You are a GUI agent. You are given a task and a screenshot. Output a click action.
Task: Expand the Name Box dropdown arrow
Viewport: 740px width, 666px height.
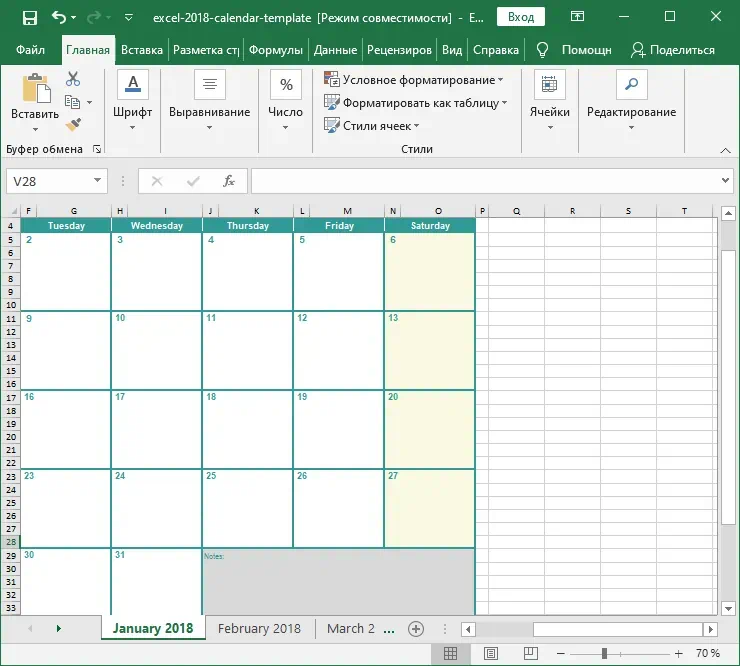(x=98, y=181)
